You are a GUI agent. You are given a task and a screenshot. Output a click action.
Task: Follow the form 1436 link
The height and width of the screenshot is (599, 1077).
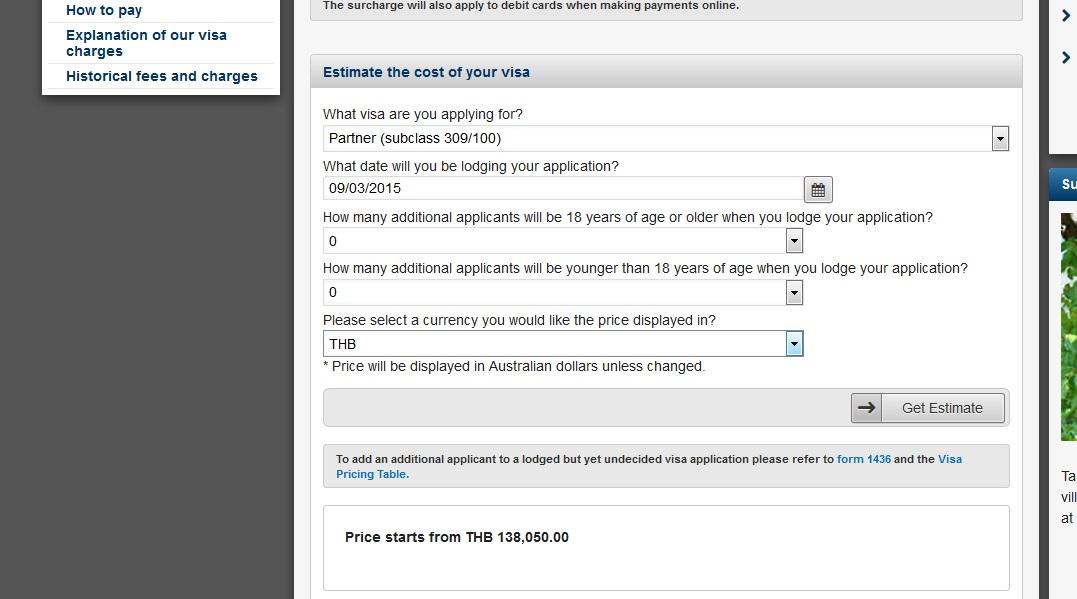(x=863, y=459)
